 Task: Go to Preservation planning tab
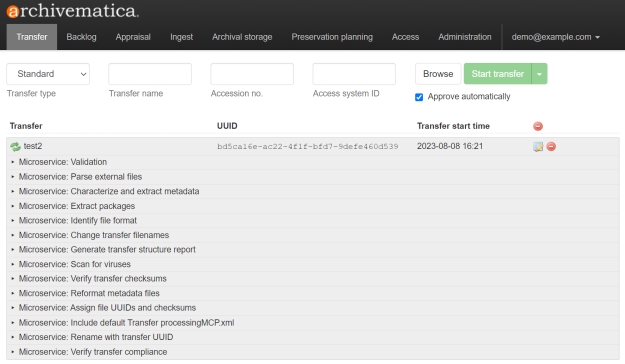coord(332,37)
